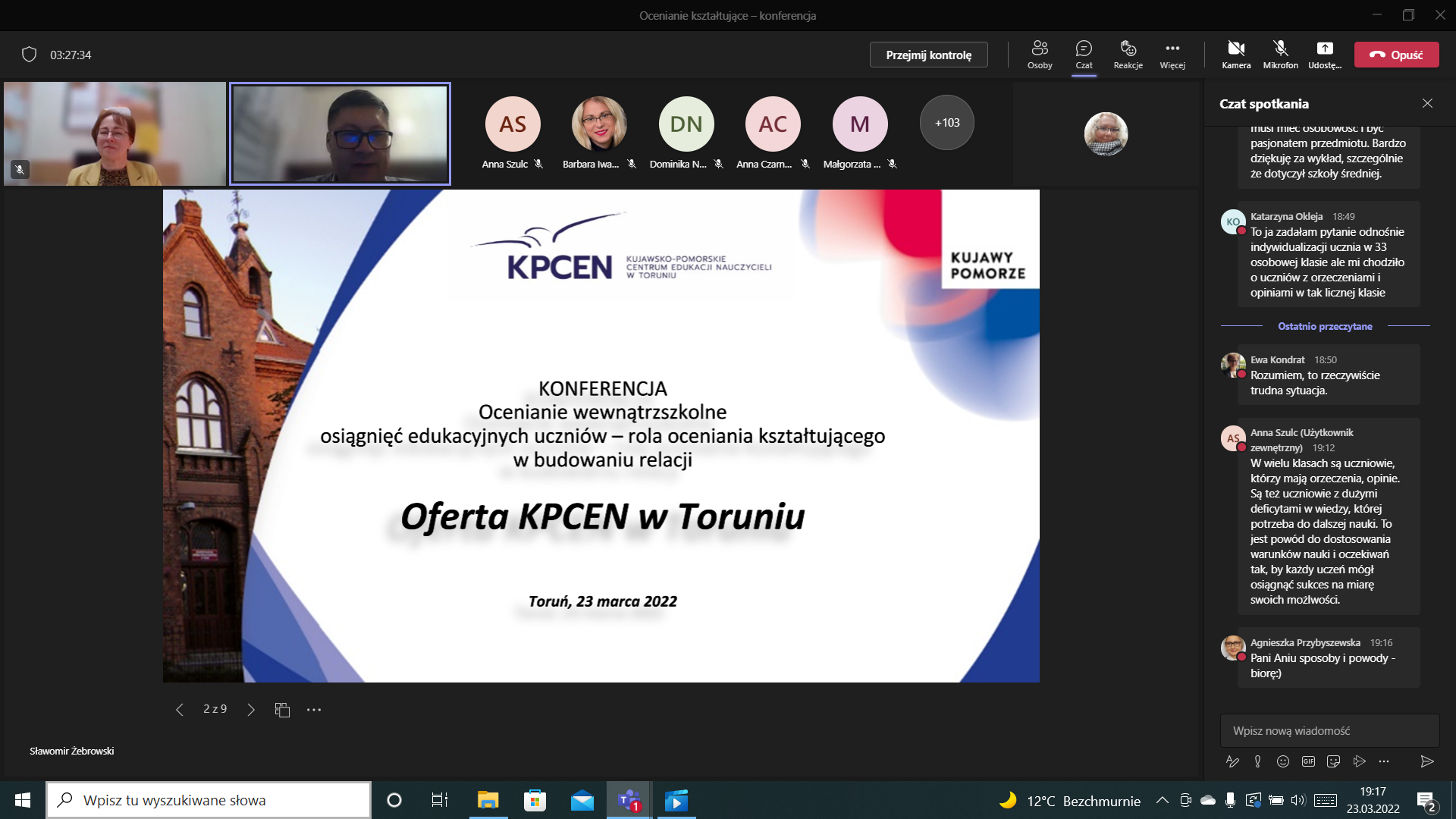
Task: Open the sticker picker in chat
Action: point(1333,761)
